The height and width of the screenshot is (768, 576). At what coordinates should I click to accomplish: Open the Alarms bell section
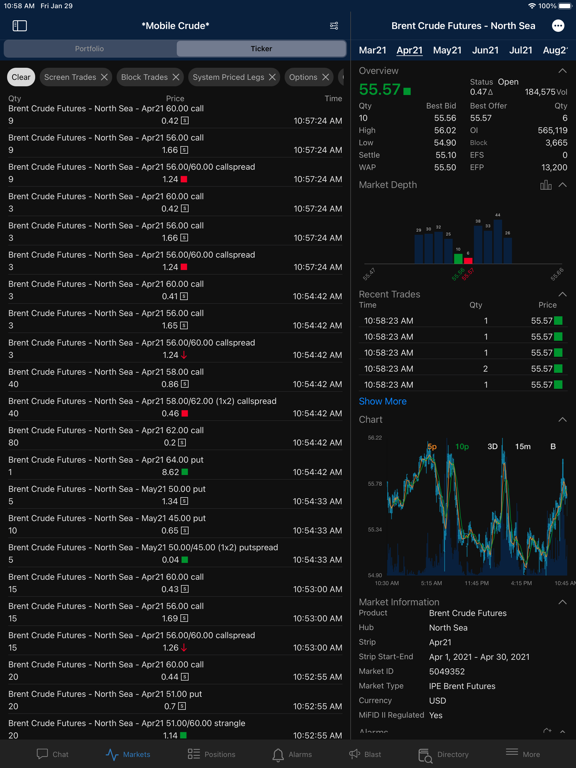tap(292, 754)
